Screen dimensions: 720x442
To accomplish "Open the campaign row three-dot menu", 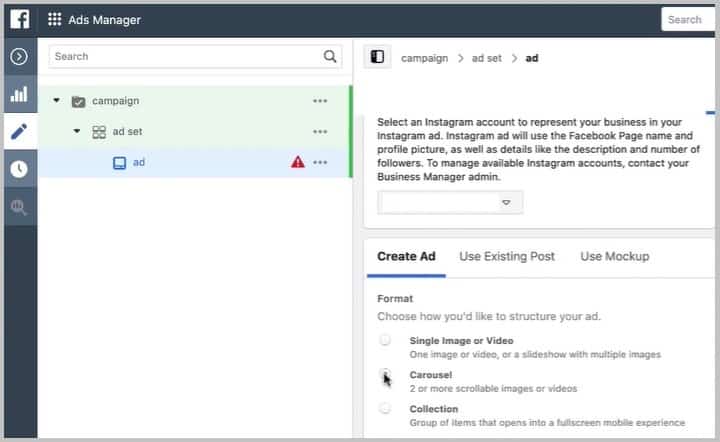I will [320, 101].
